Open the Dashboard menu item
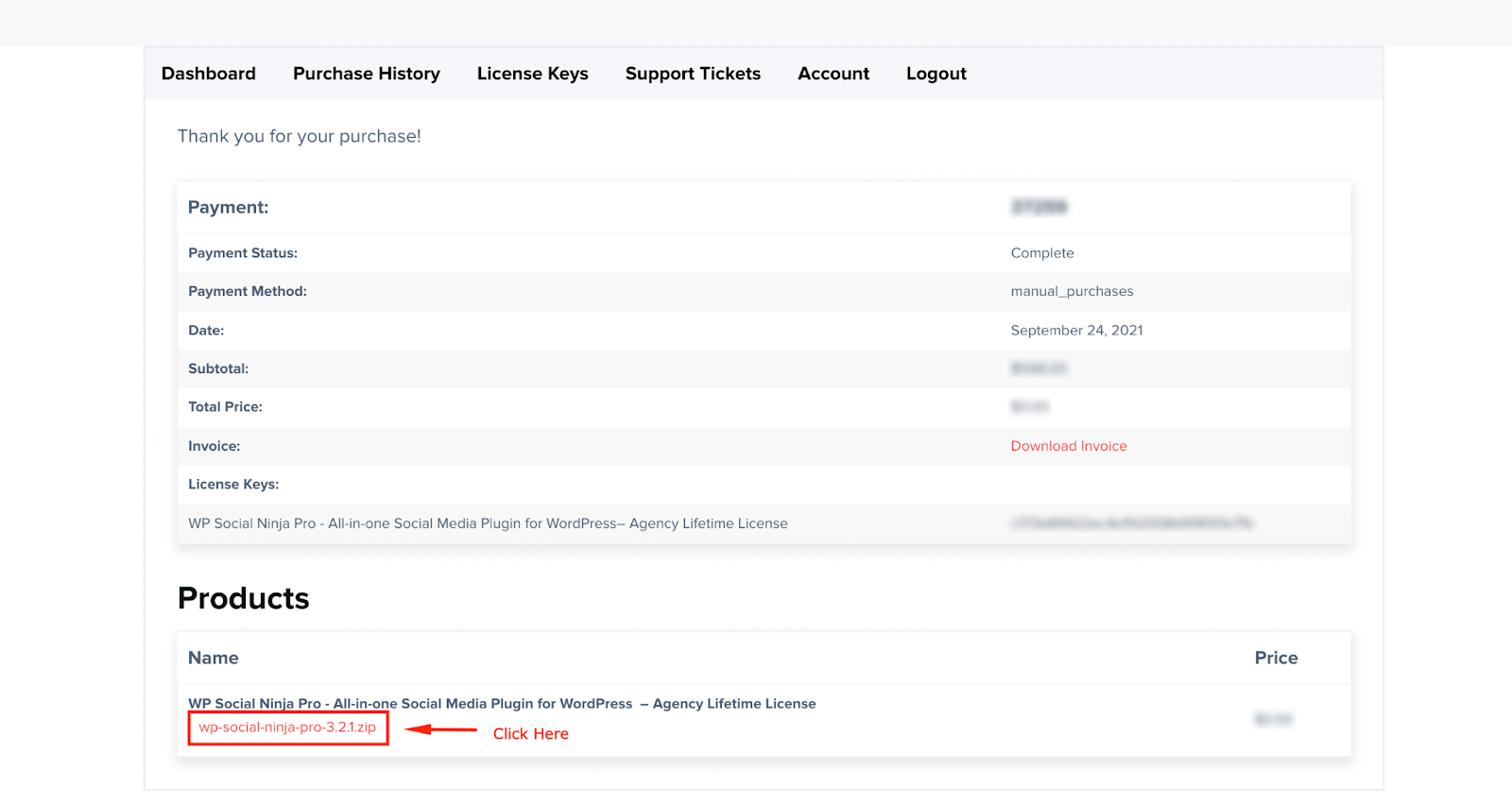This screenshot has height=805, width=1512. point(208,74)
